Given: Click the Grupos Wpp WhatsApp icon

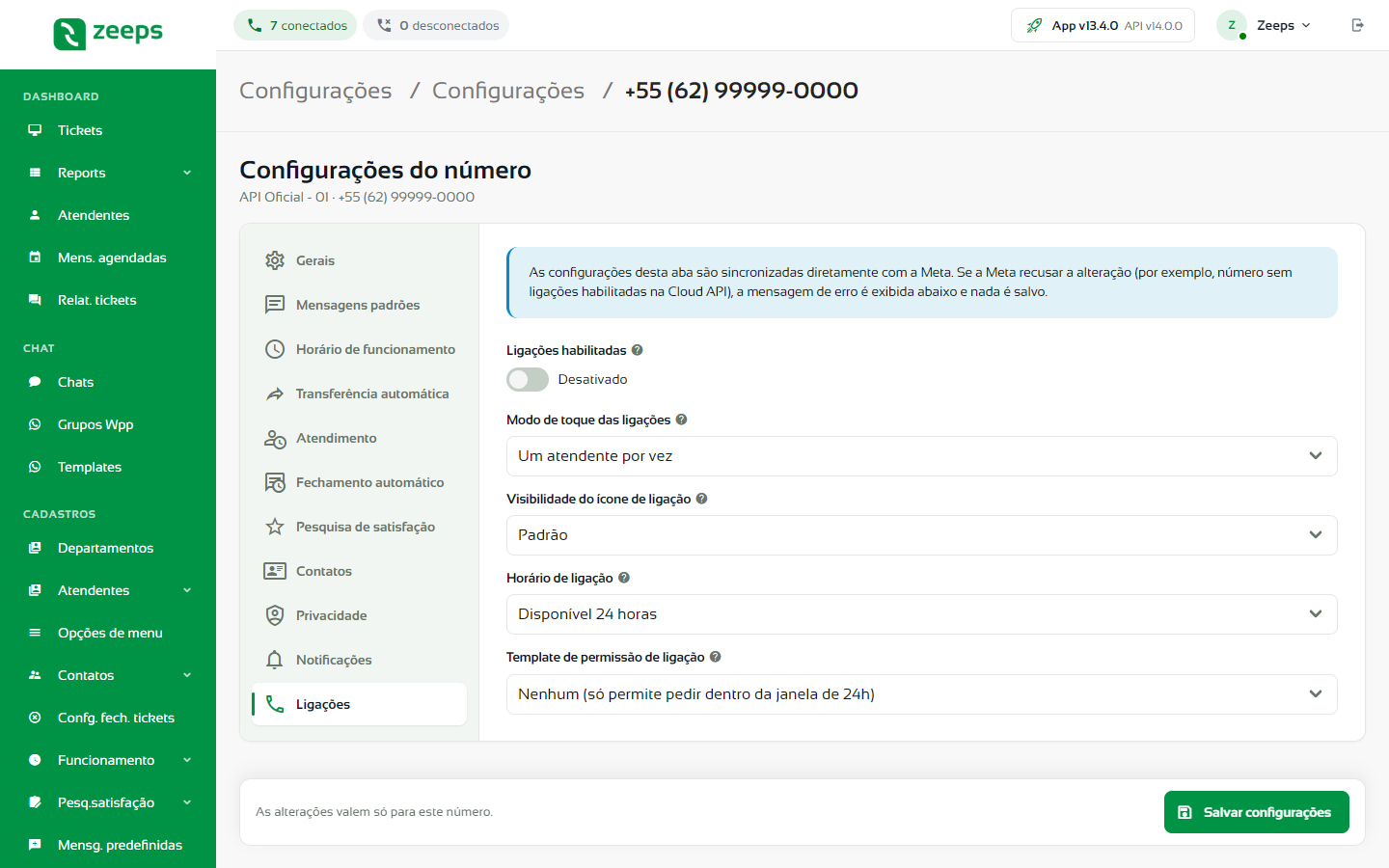Looking at the screenshot, I should pos(35,424).
